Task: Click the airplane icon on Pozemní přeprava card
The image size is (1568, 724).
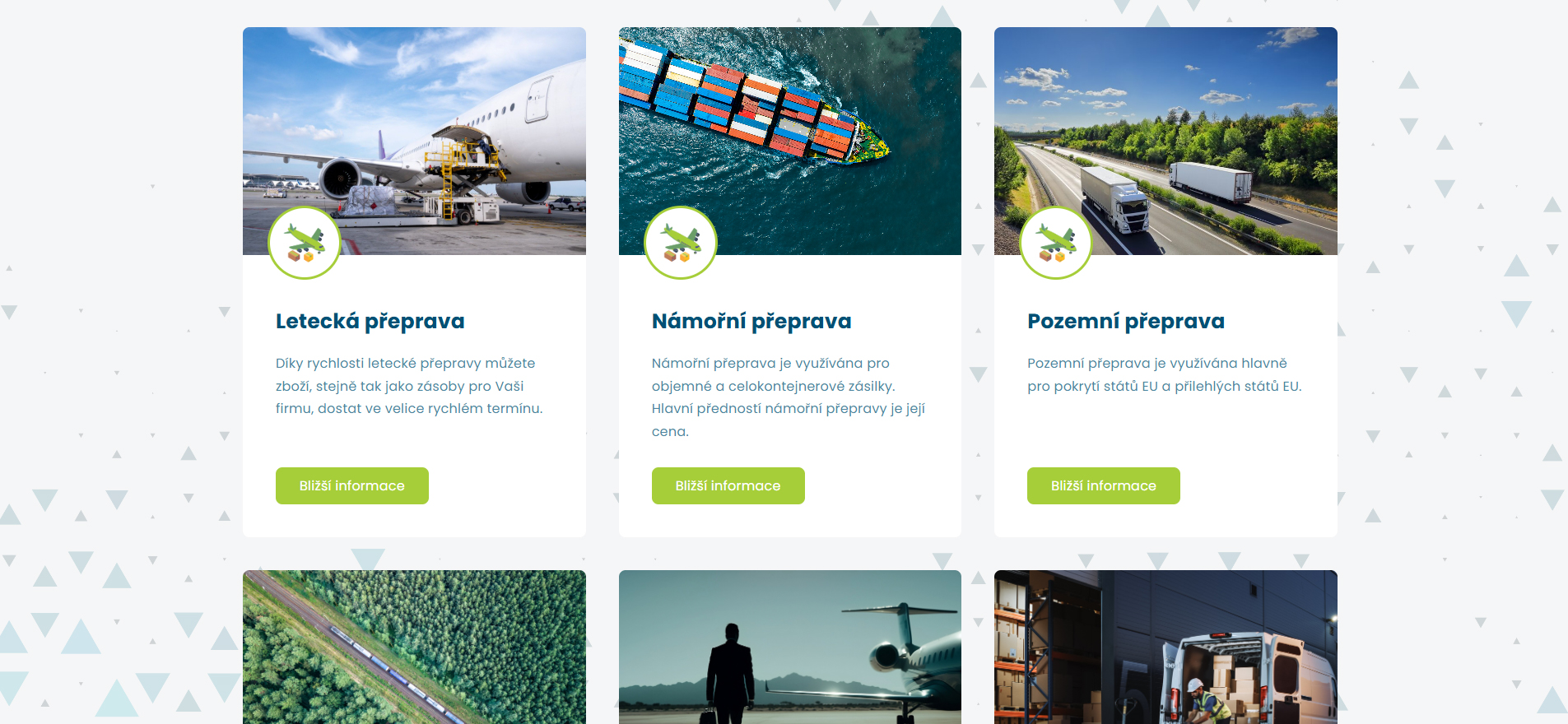Action: coord(1056,243)
